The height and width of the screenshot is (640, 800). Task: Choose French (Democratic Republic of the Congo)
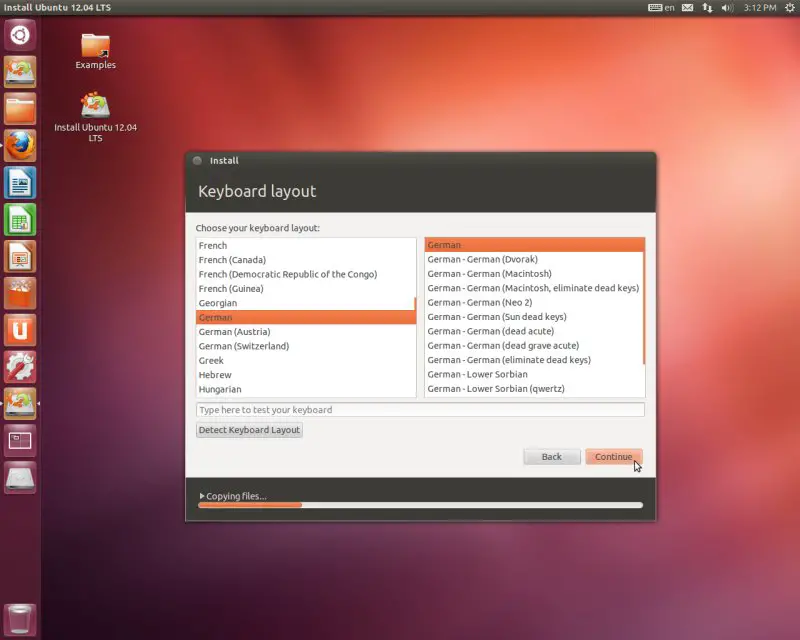(x=306, y=274)
